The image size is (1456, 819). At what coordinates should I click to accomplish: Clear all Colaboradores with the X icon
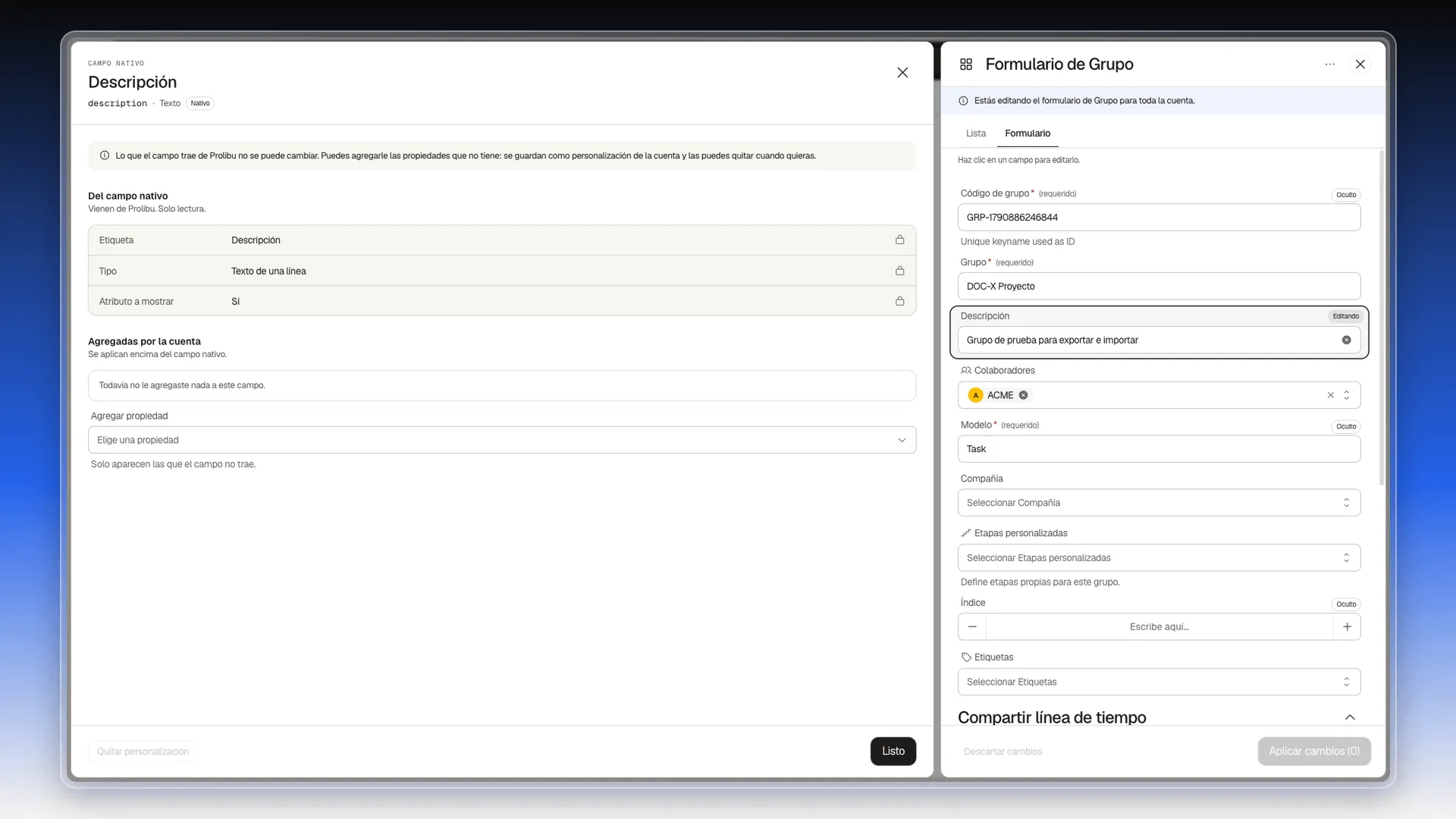click(1330, 395)
